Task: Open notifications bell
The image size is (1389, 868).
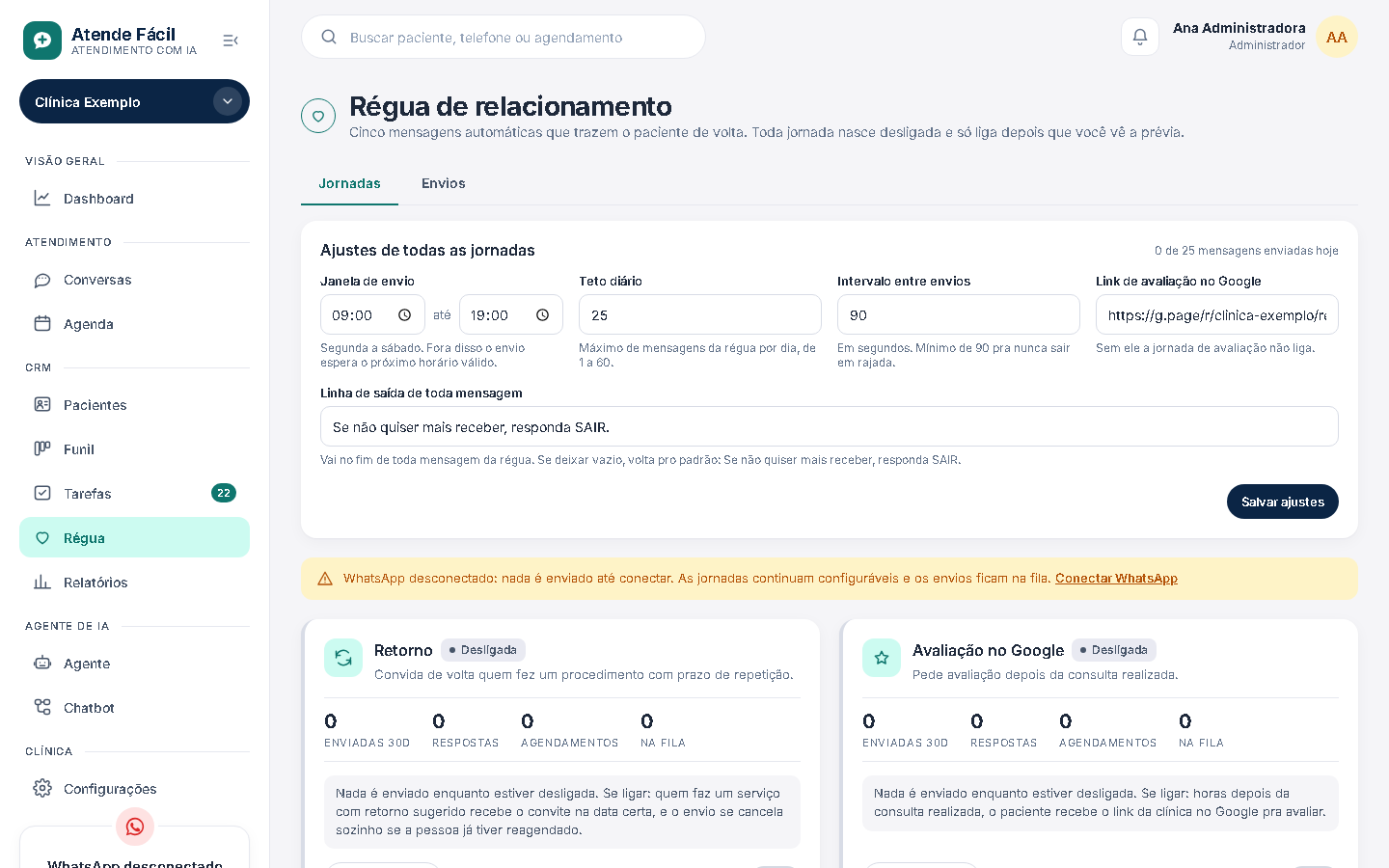Action: [x=1140, y=37]
